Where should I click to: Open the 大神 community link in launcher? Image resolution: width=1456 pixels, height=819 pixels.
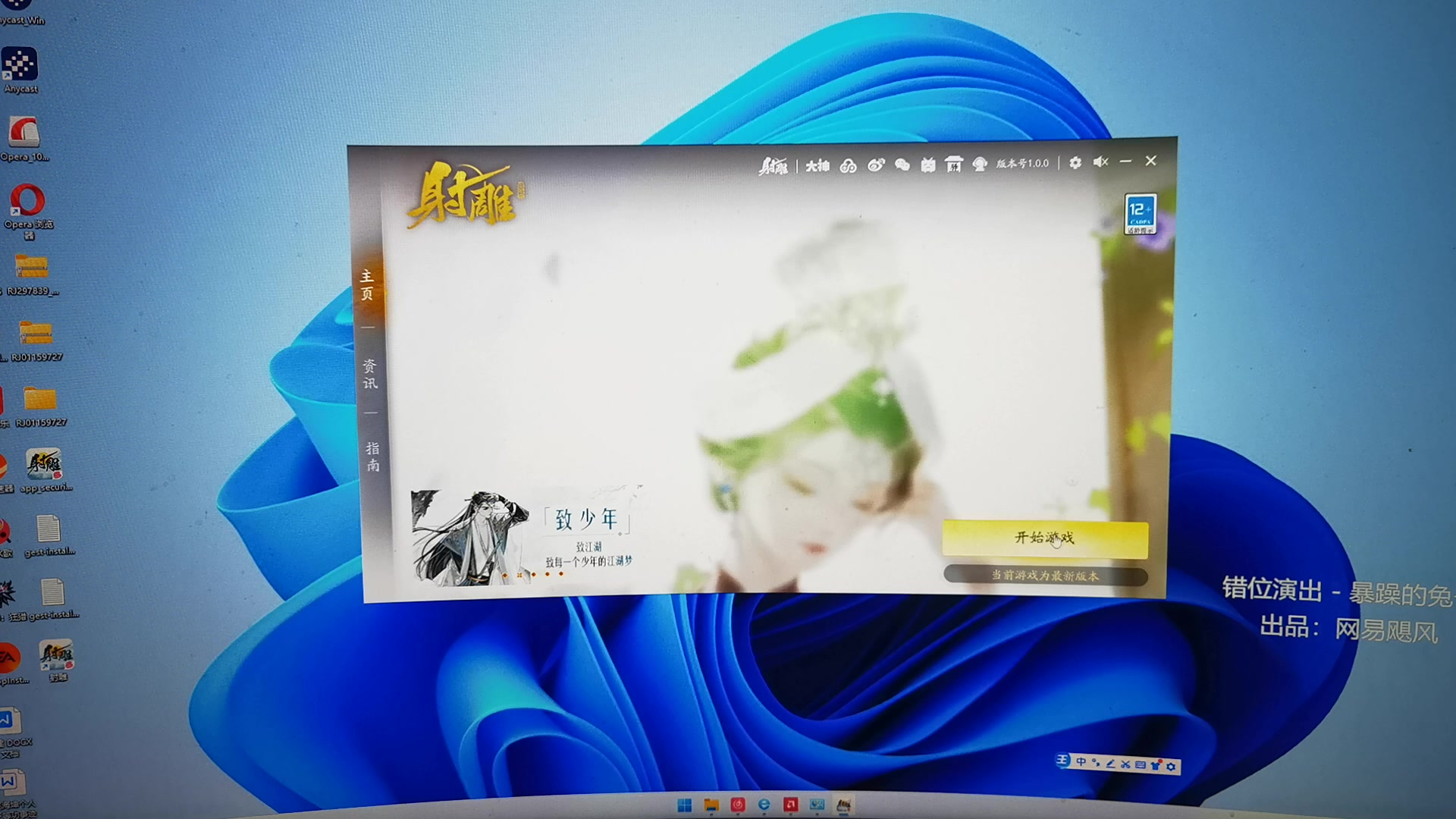[x=817, y=165]
